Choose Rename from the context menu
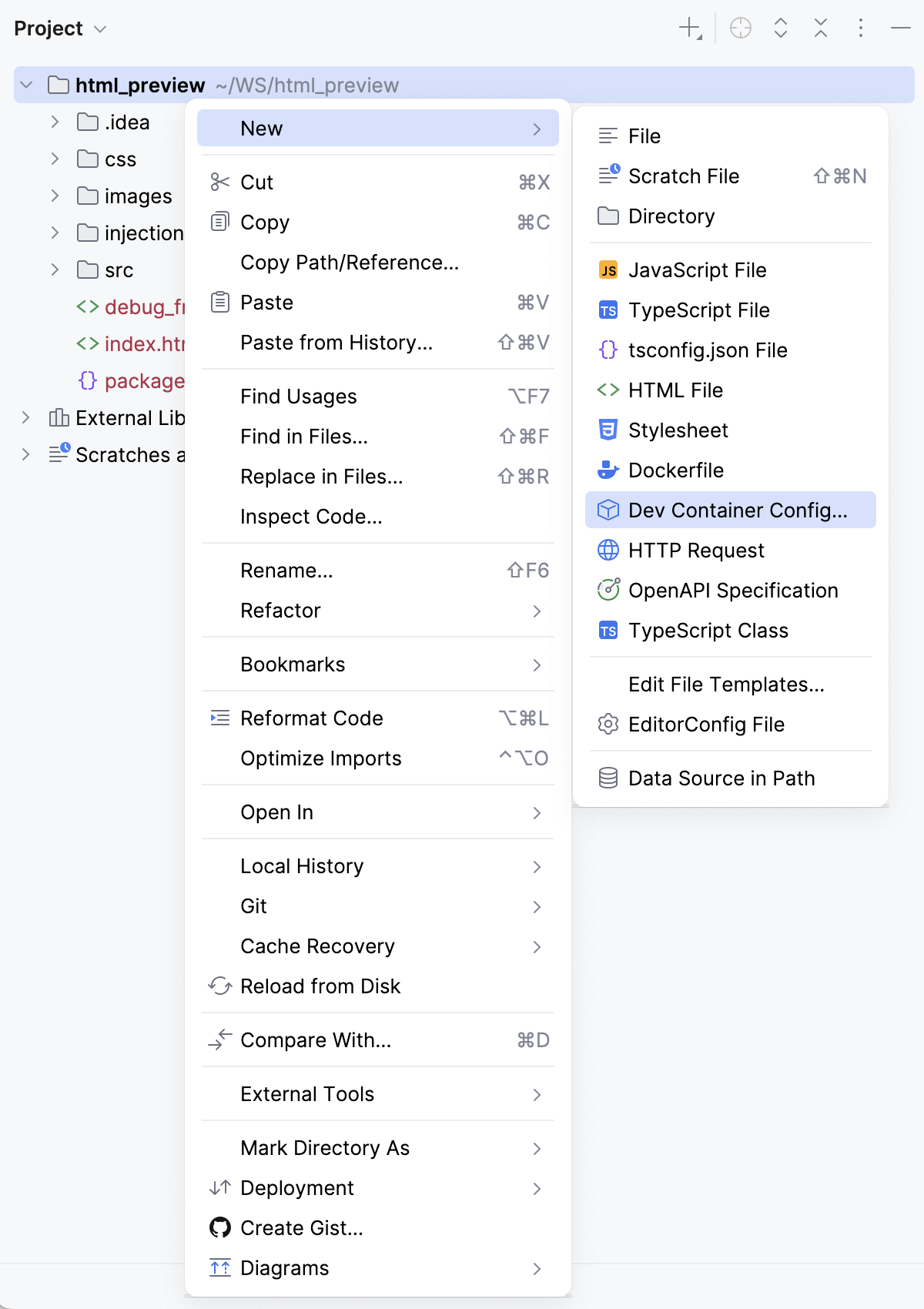The width and height of the screenshot is (924, 1309). click(x=286, y=571)
